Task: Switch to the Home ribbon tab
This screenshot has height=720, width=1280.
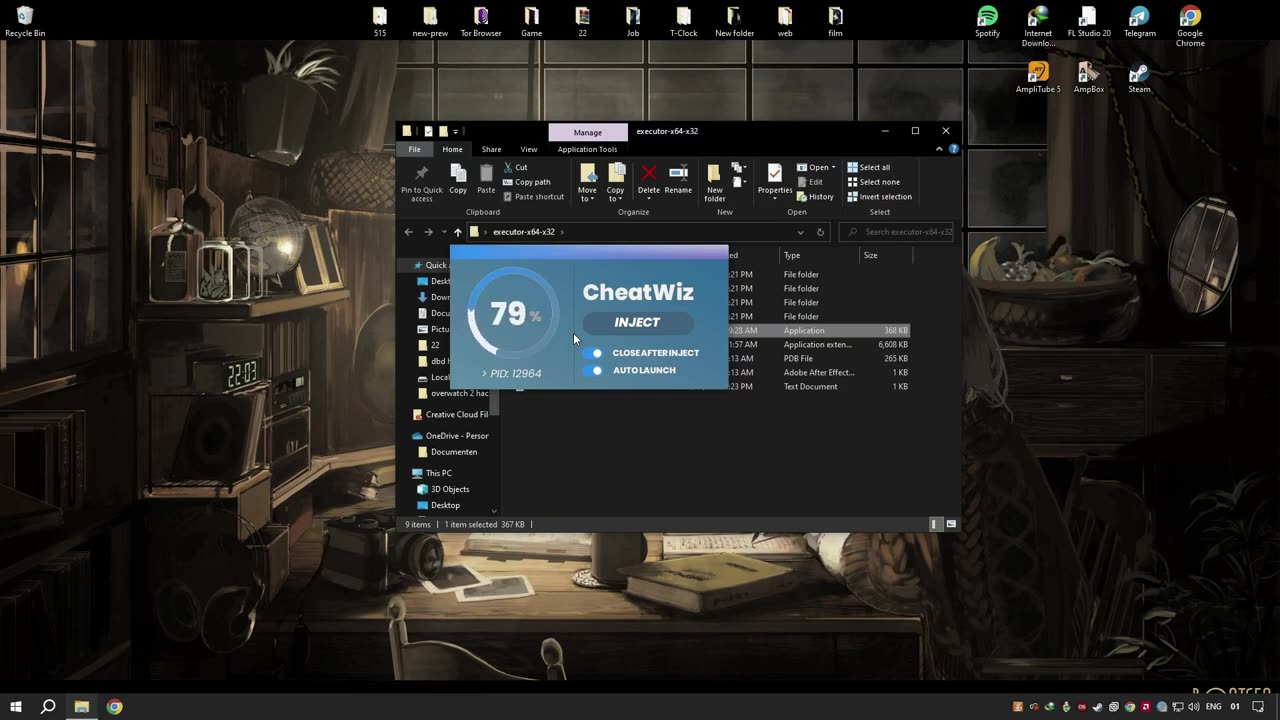Action: [452, 149]
